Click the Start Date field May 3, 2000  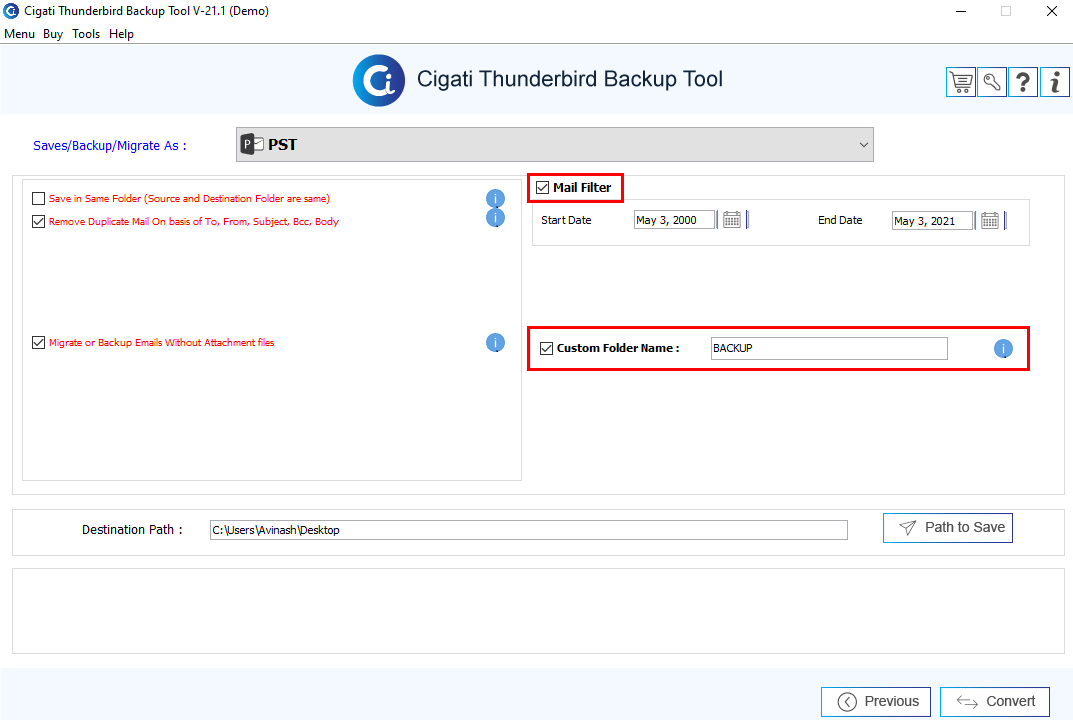tap(675, 220)
